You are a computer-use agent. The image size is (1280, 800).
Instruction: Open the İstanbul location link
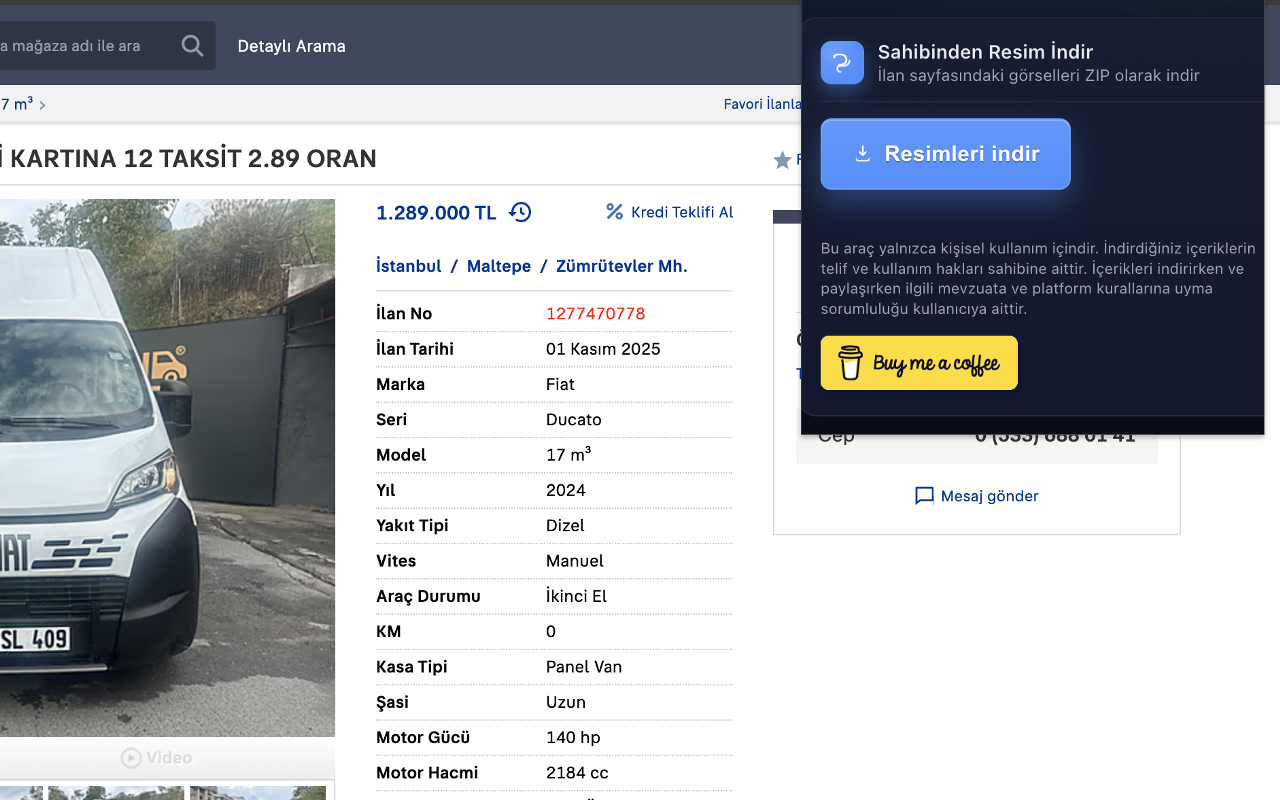tap(409, 266)
